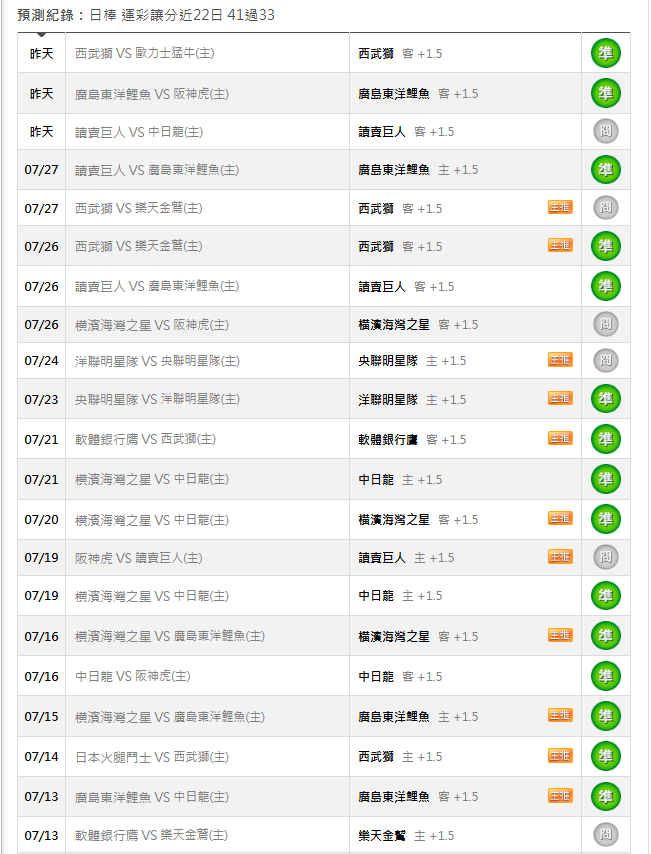Click 準 icon in 07/23 央聯明星隊 VS 洋聯明星隊 row

point(606,399)
